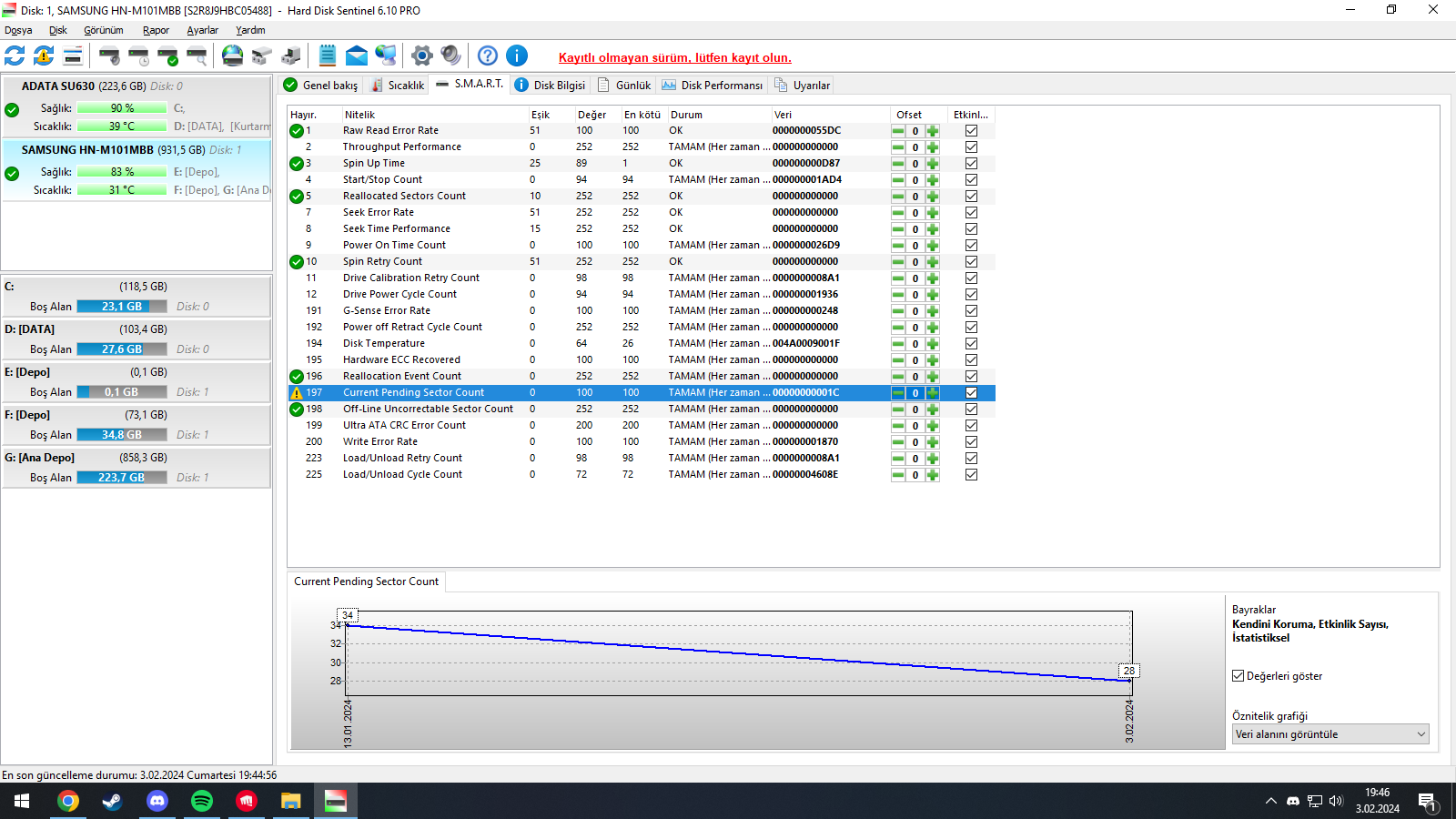Click the blue info about icon in toolbar
This screenshot has height=819, width=1456.
517,56
